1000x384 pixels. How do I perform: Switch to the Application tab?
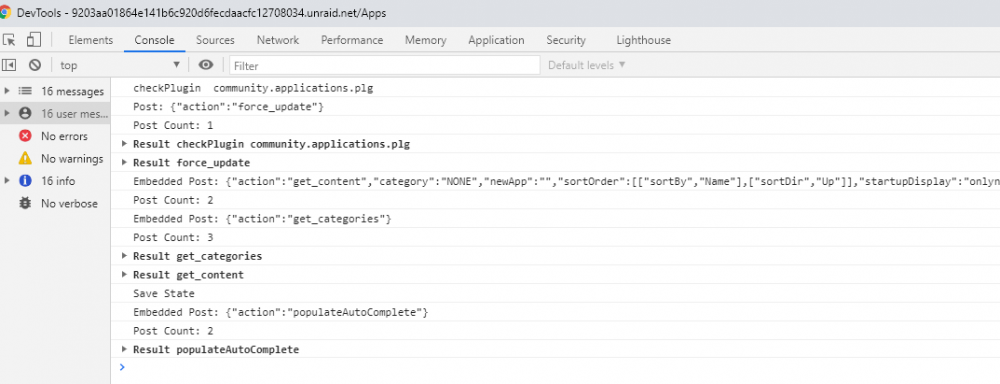tap(496, 40)
